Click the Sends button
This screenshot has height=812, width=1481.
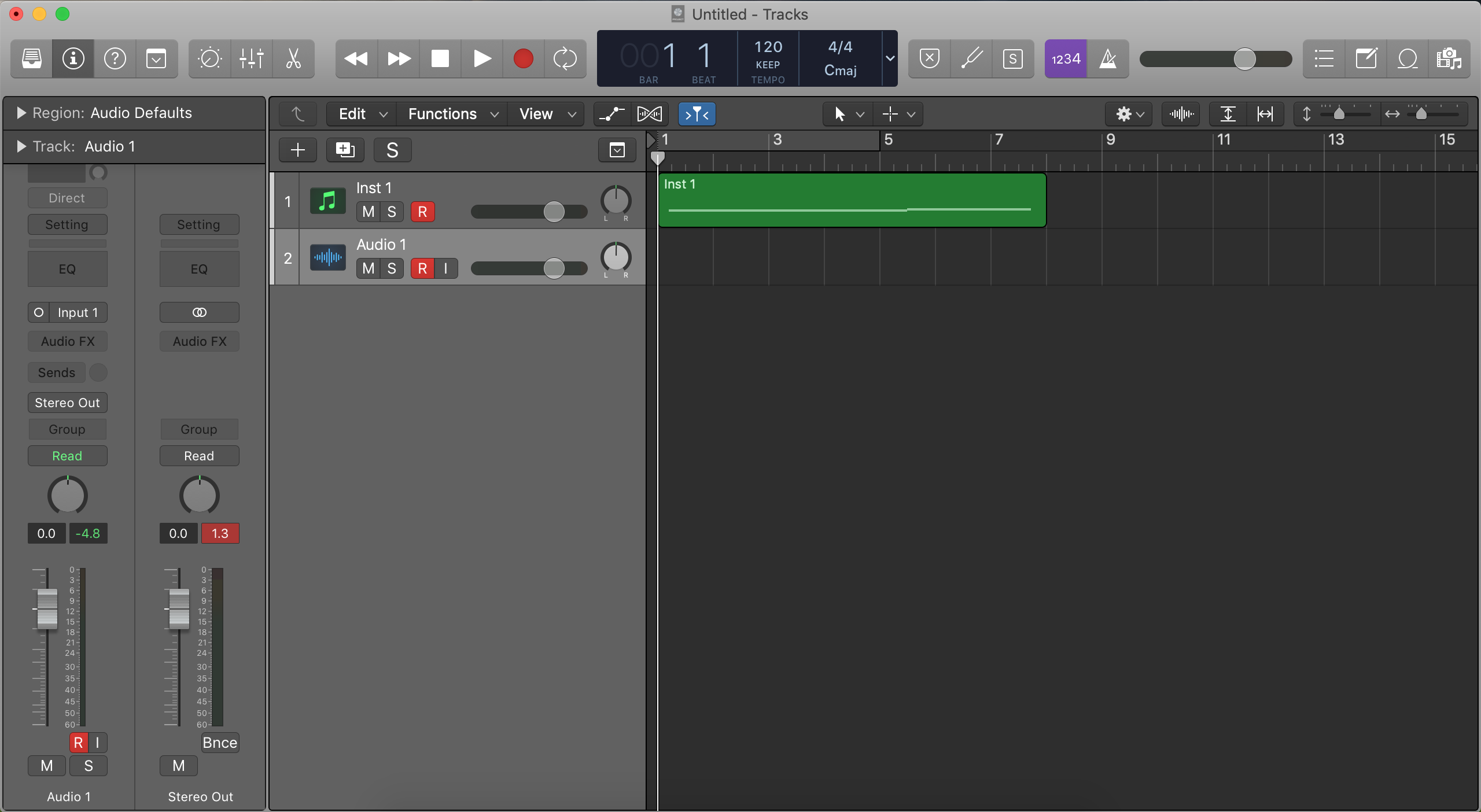(57, 372)
